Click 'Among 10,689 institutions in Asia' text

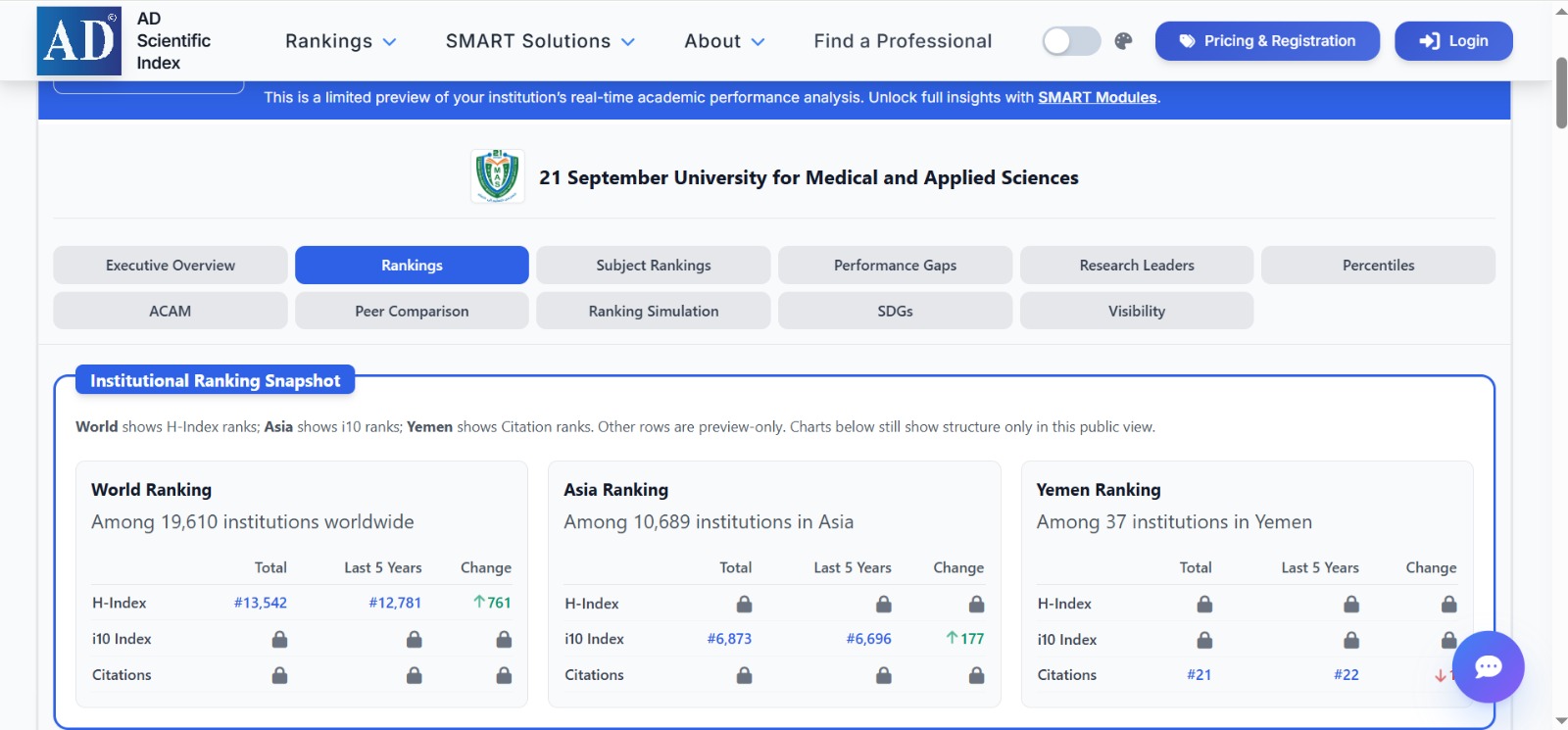(x=709, y=522)
